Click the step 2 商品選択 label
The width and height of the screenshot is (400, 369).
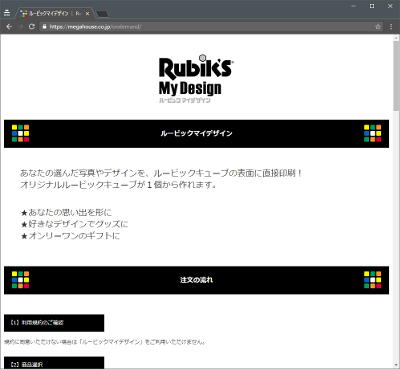(x=54, y=363)
